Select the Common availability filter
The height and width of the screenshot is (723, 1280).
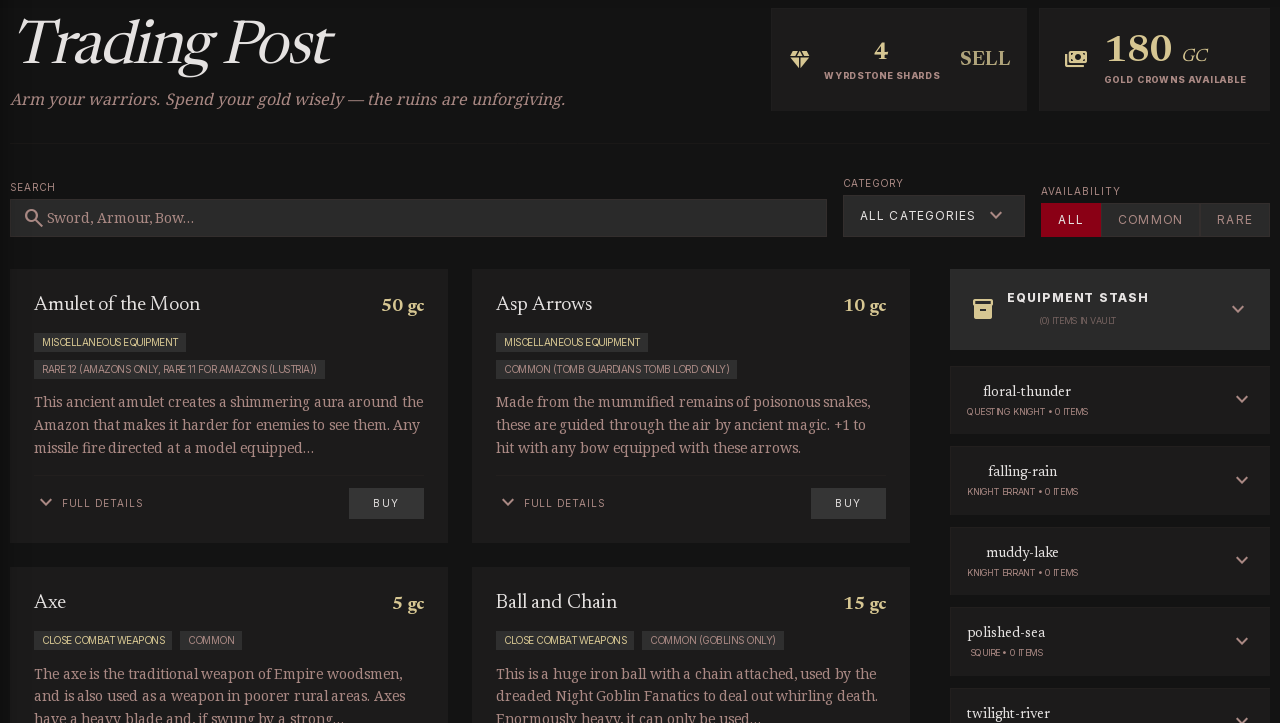(1150, 220)
